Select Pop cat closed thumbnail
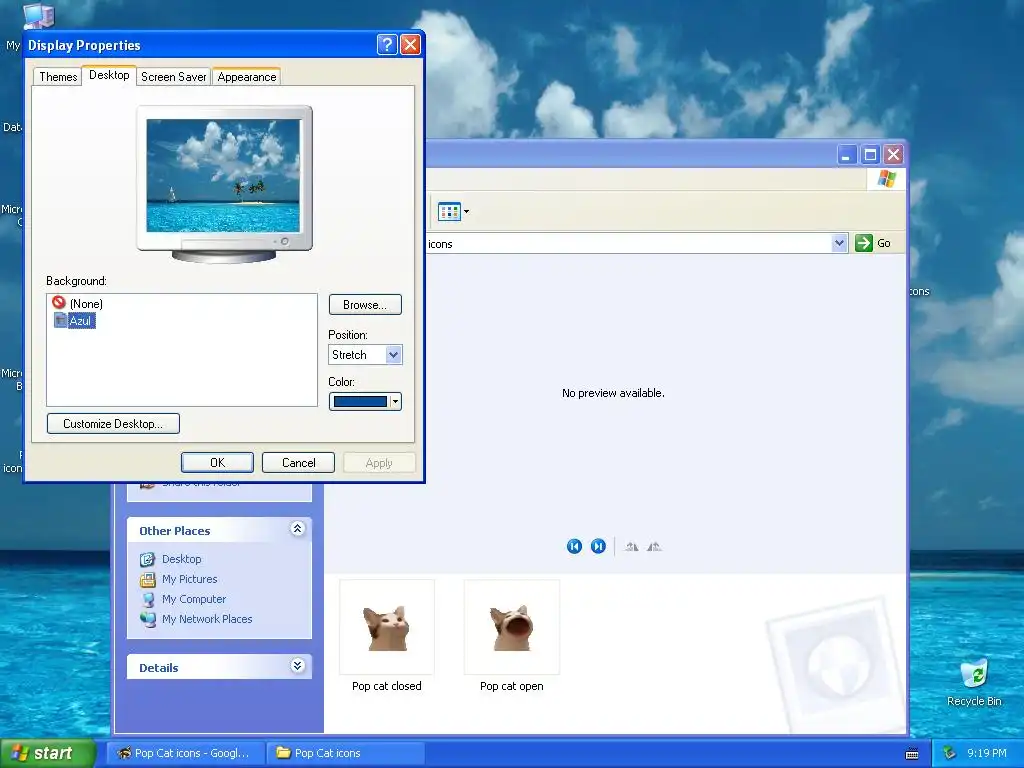This screenshot has height=768, width=1024. (x=387, y=627)
